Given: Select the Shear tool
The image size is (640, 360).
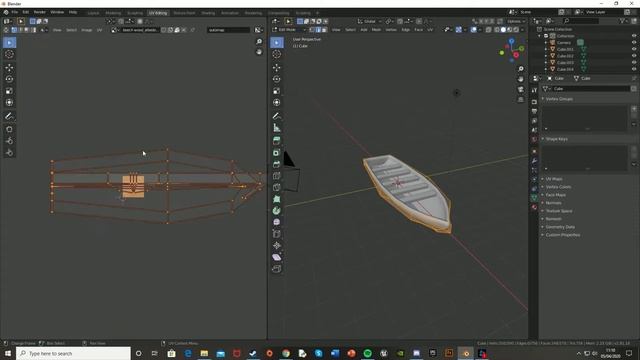Looking at the screenshot, I should 277,257.
